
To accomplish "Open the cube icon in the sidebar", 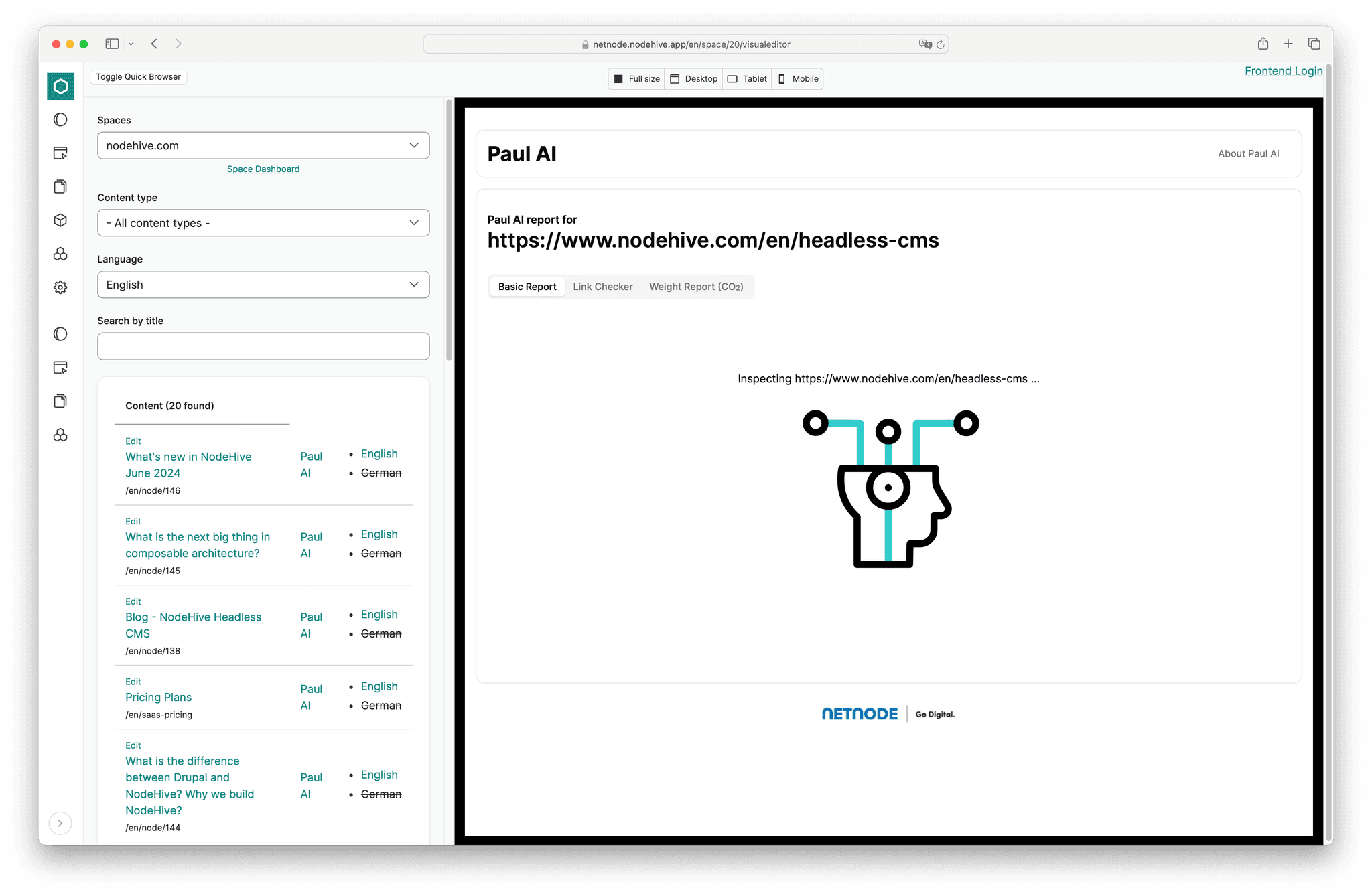I will click(60, 220).
